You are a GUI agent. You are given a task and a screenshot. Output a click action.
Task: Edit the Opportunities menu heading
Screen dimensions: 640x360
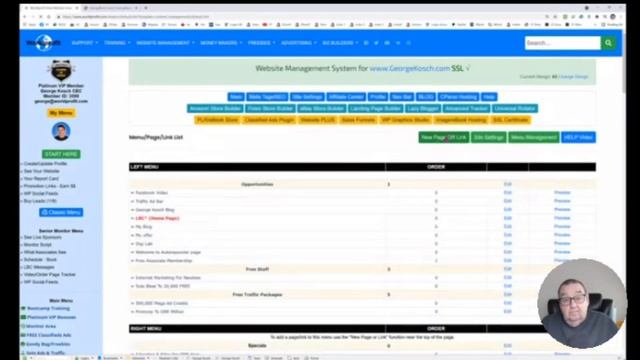coord(507,184)
